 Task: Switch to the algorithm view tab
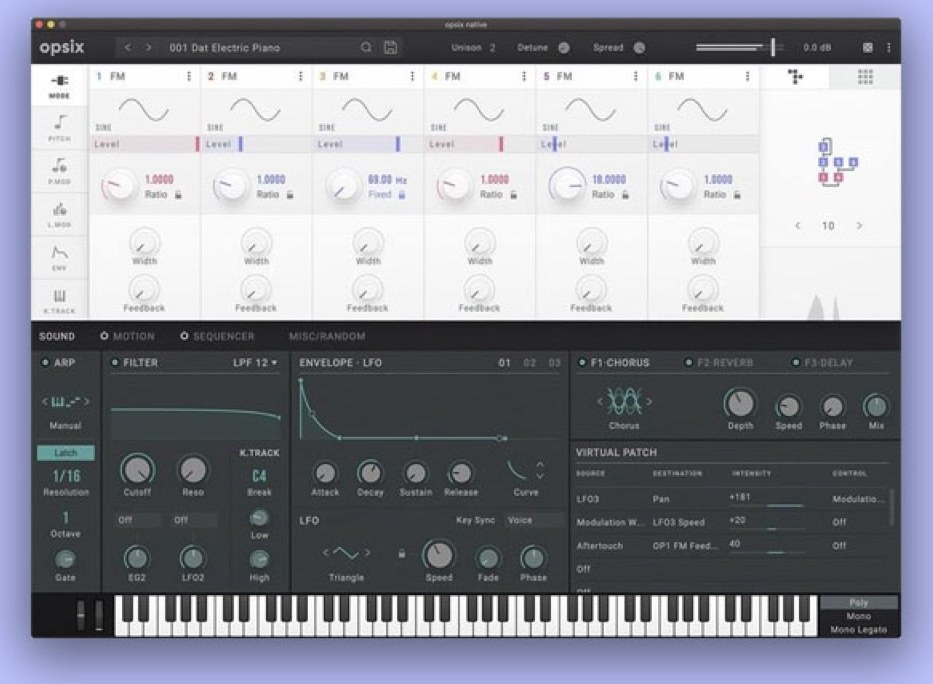pos(795,77)
